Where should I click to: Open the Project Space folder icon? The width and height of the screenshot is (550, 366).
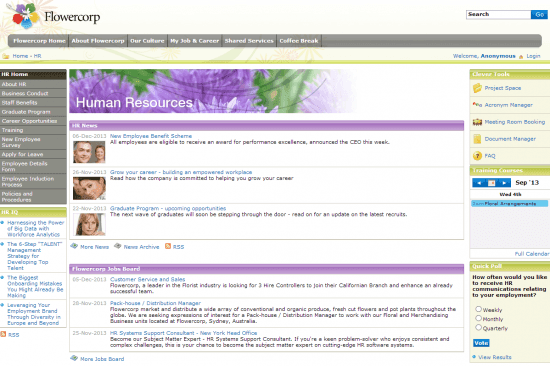coord(477,88)
